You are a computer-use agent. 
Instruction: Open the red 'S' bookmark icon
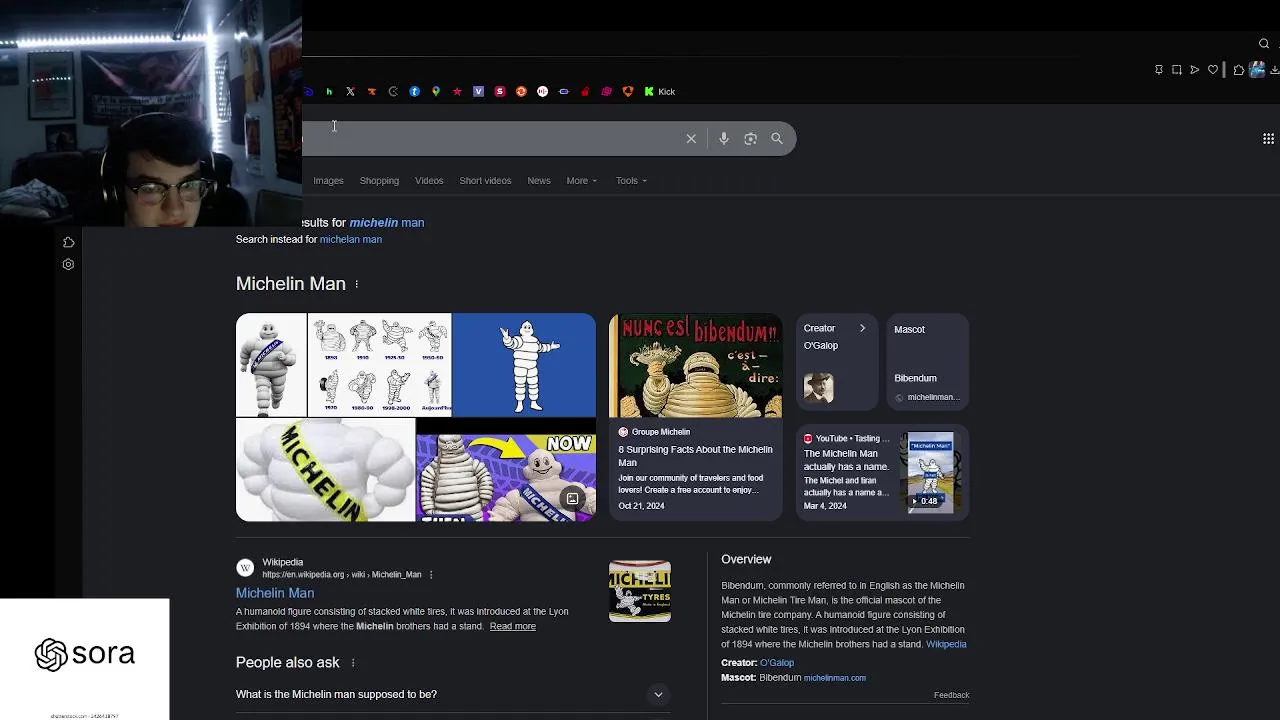click(x=500, y=92)
